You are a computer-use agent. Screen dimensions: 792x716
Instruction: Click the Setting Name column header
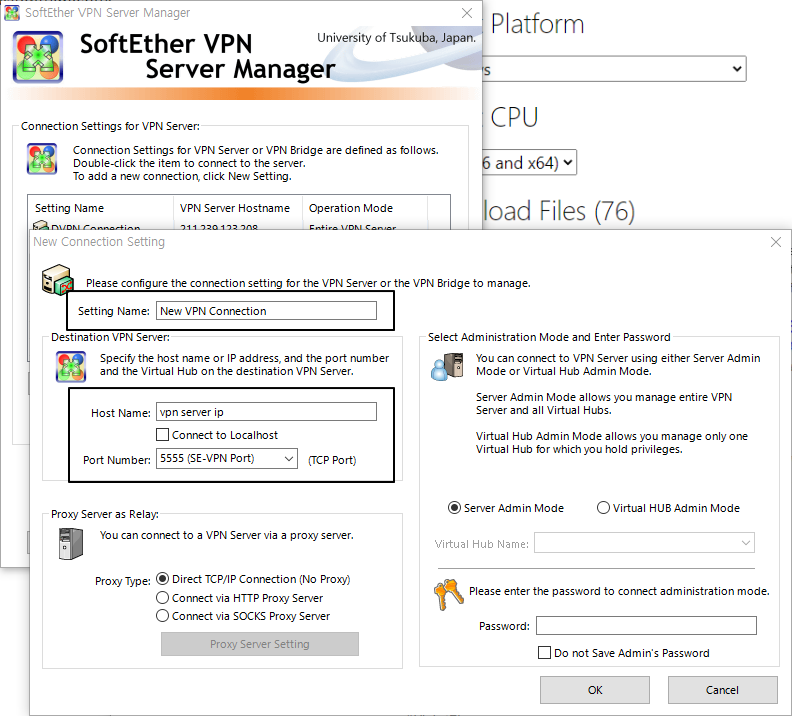pos(101,208)
